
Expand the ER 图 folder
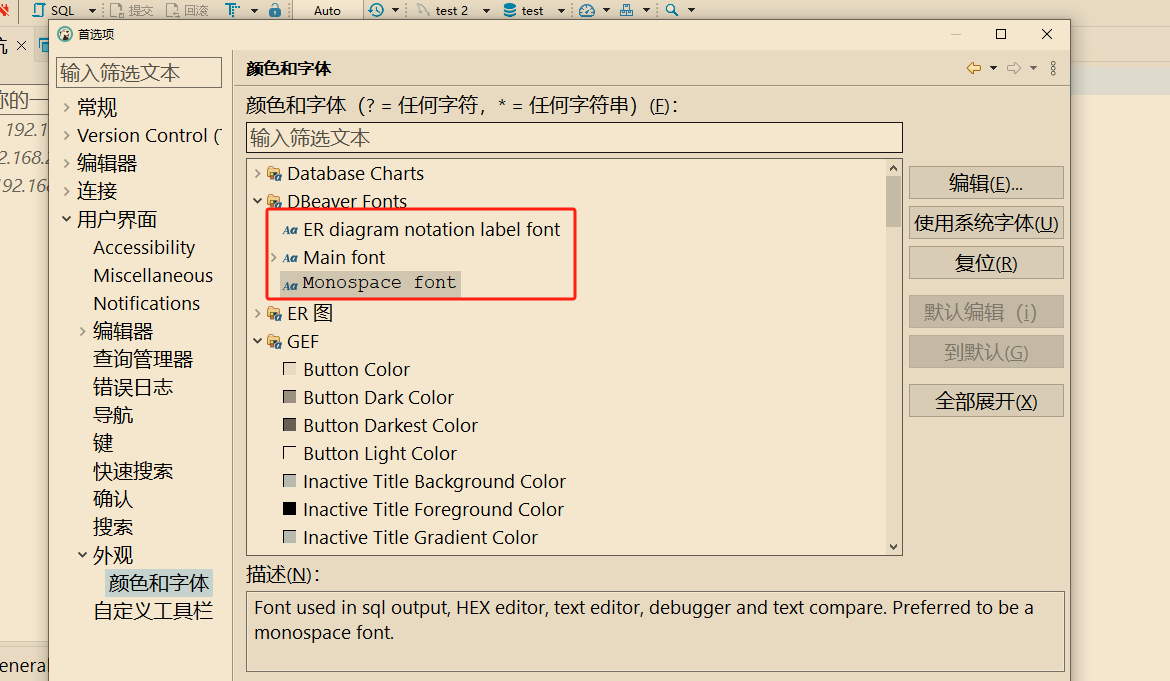pos(257,313)
